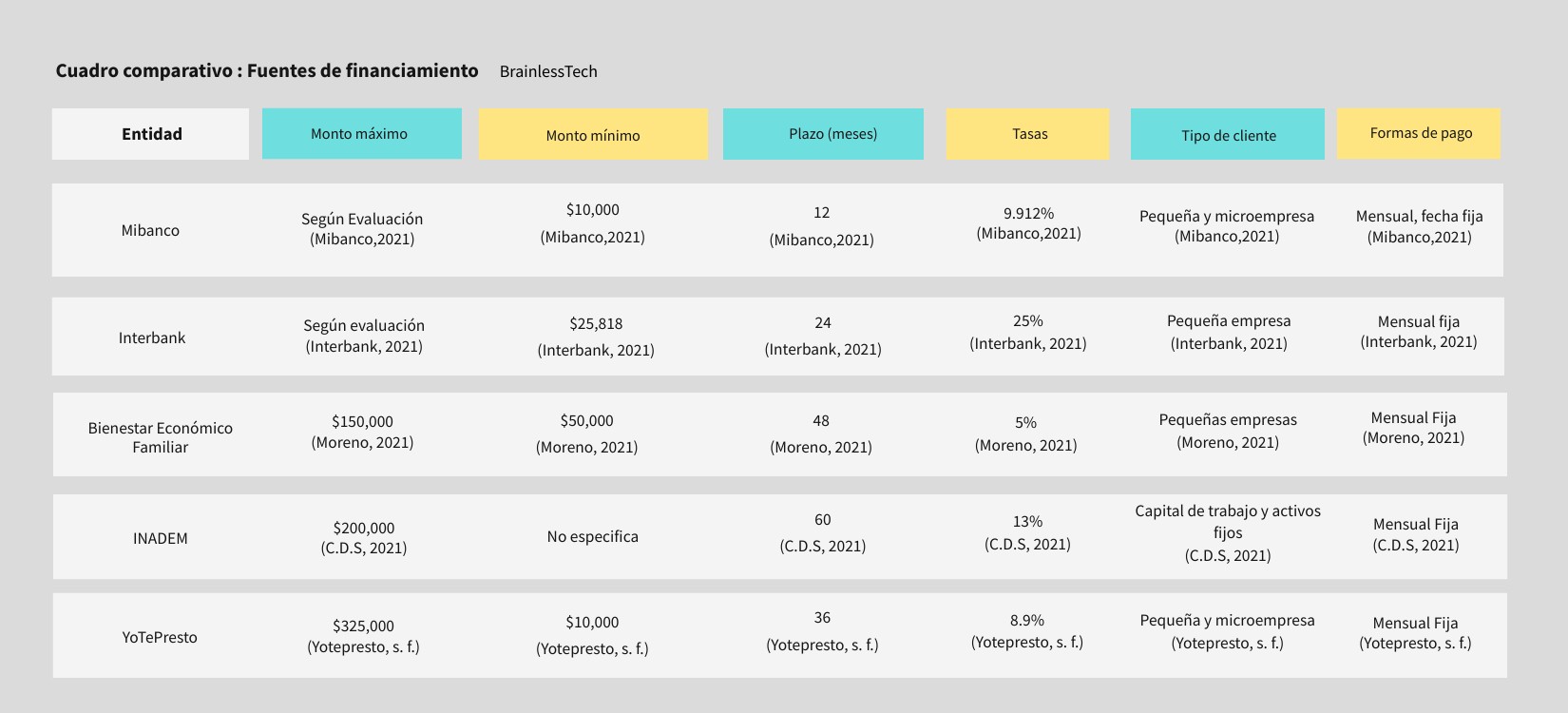Viewport: 1568px width, 713px height.
Task: Click the 'Tasas' header note
Action: (x=1028, y=134)
